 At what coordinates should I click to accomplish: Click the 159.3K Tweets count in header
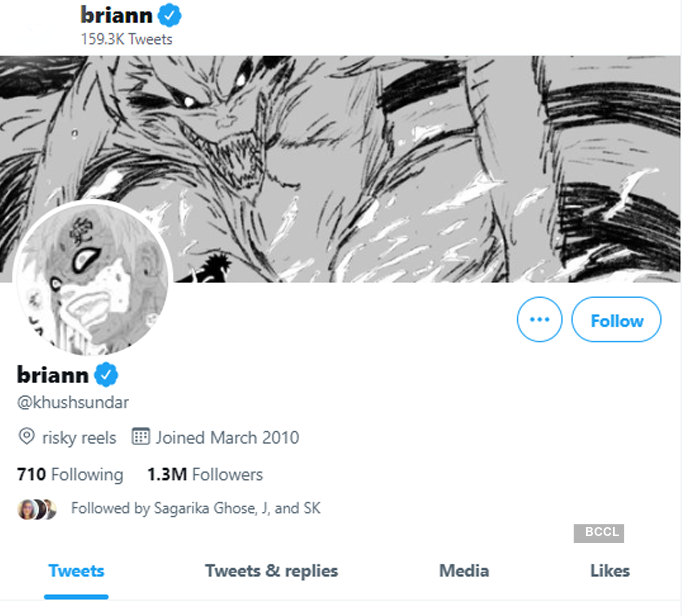tap(126, 40)
